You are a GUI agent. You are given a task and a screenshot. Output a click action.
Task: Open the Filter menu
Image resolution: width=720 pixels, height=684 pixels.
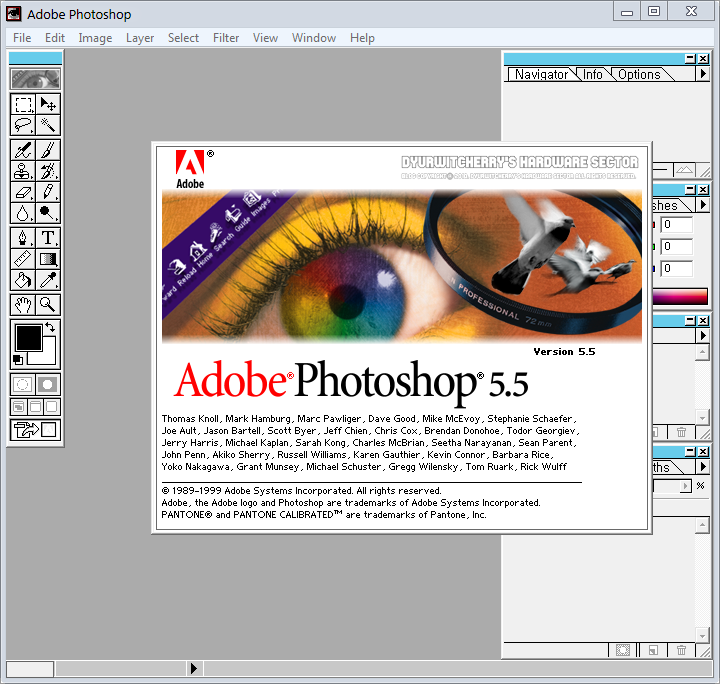tap(226, 38)
